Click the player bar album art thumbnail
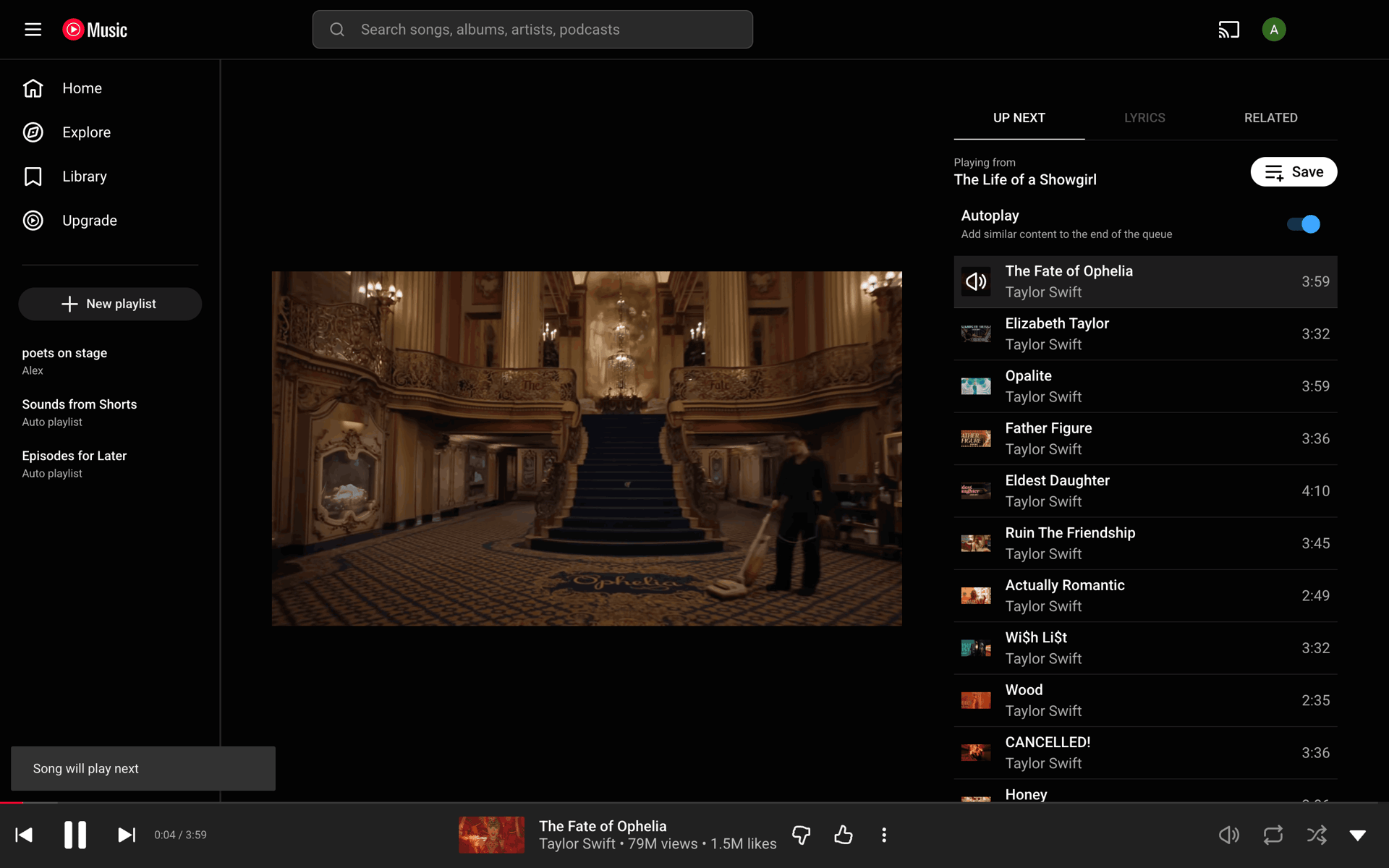This screenshot has width=1389, height=868. pyautogui.click(x=492, y=835)
